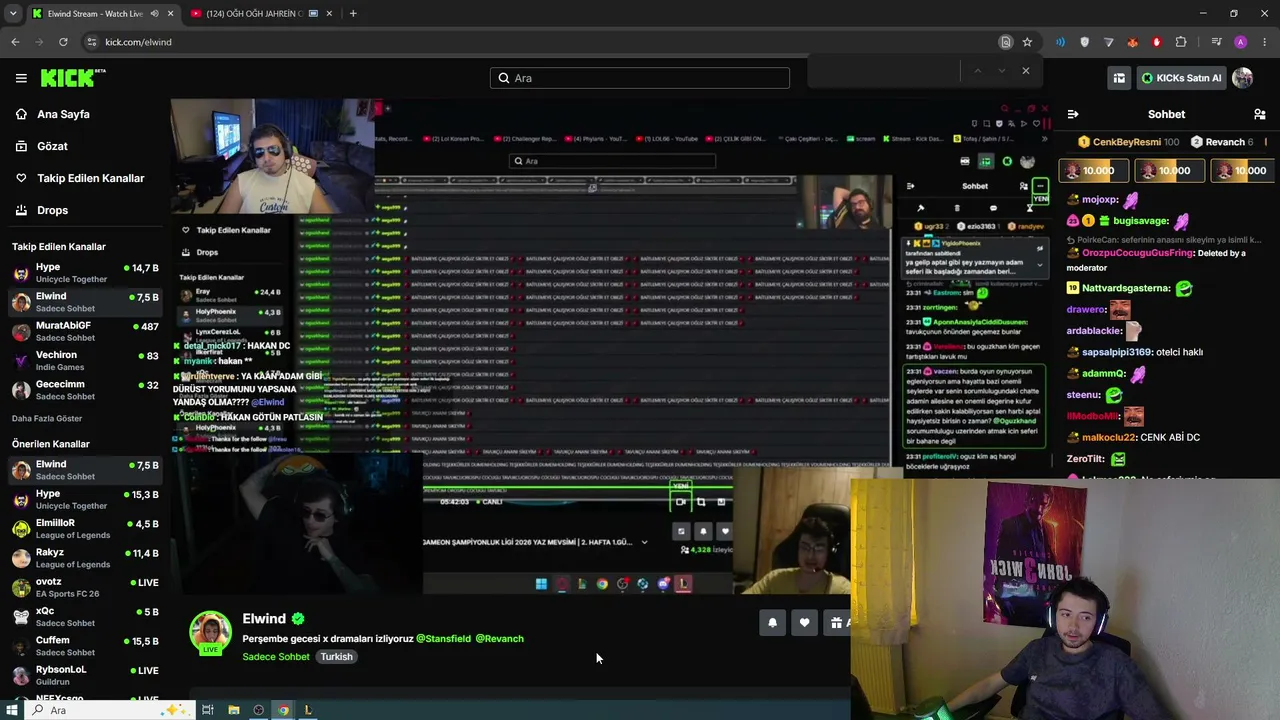Viewport: 1280px width, 720px height.
Task: Open the browser extensions puzzle icon
Action: [1181, 42]
